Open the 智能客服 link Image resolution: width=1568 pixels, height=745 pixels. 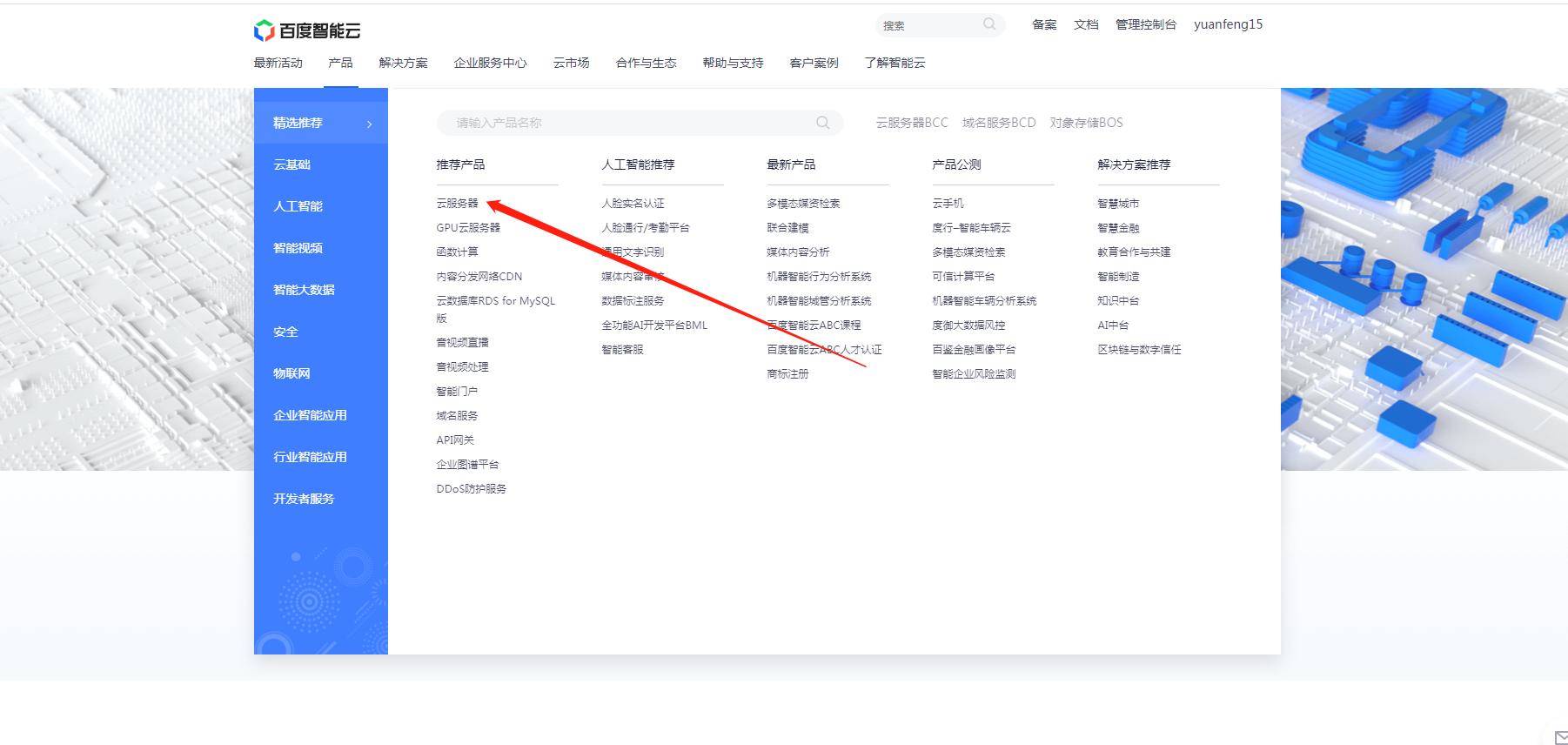click(622, 349)
